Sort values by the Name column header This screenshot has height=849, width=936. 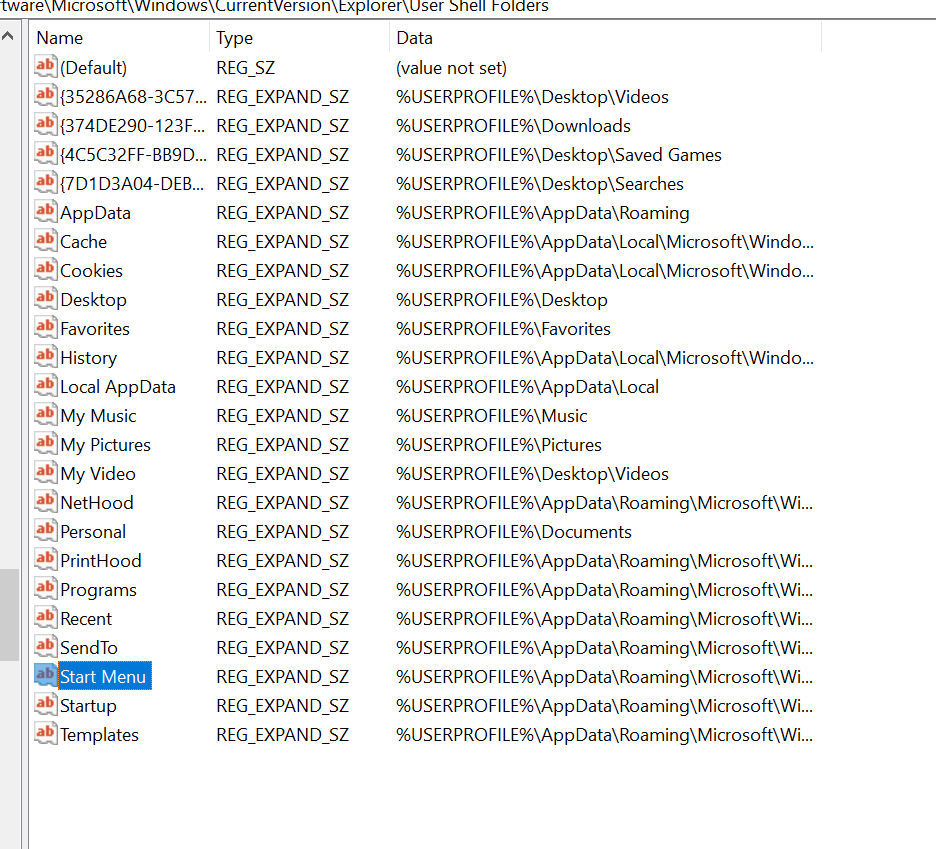click(119, 38)
